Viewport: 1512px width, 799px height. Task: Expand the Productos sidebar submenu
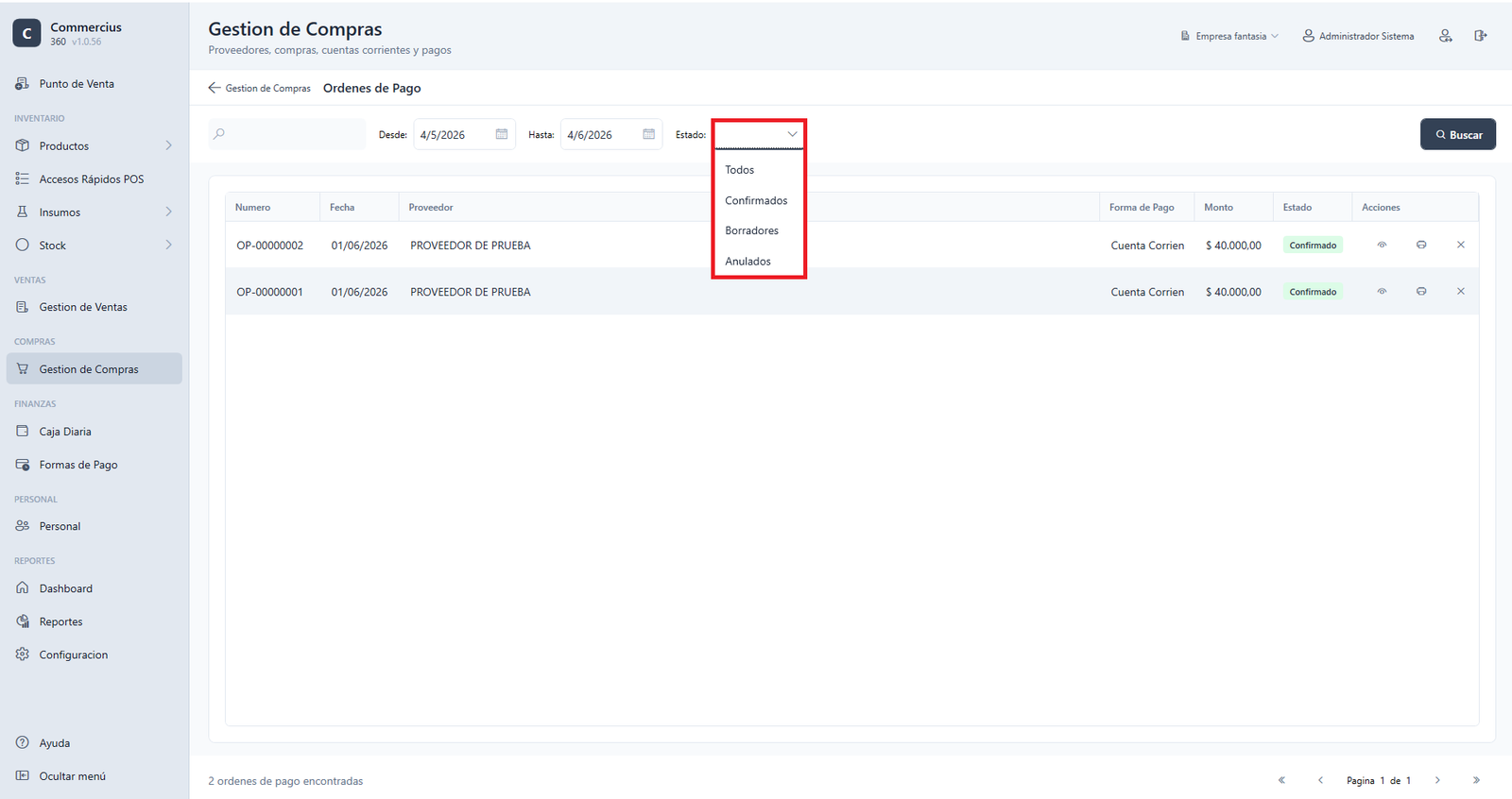(x=169, y=145)
